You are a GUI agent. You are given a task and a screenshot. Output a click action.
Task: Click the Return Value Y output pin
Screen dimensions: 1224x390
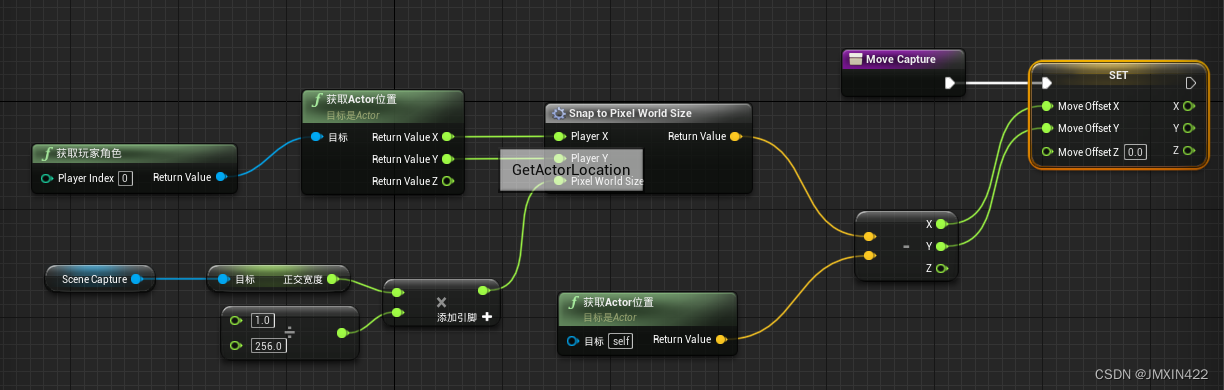pos(447,159)
